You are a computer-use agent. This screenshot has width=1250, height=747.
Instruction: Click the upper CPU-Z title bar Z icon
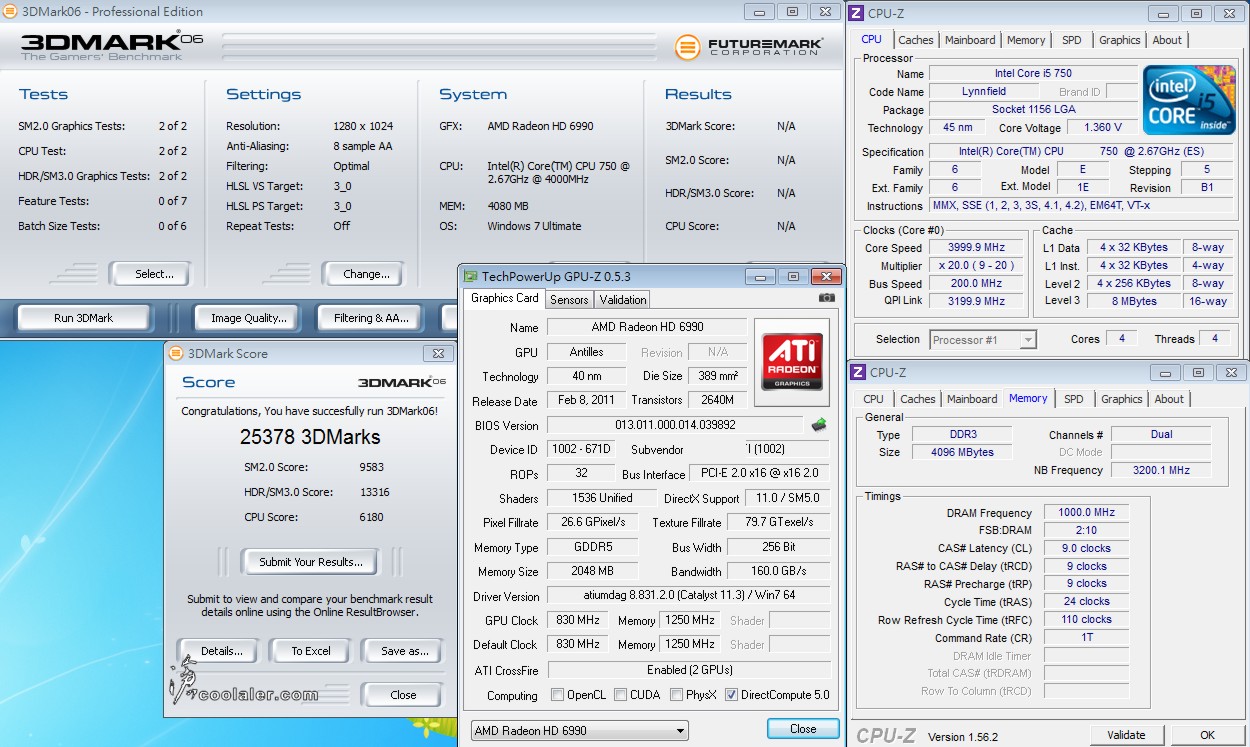(x=857, y=13)
